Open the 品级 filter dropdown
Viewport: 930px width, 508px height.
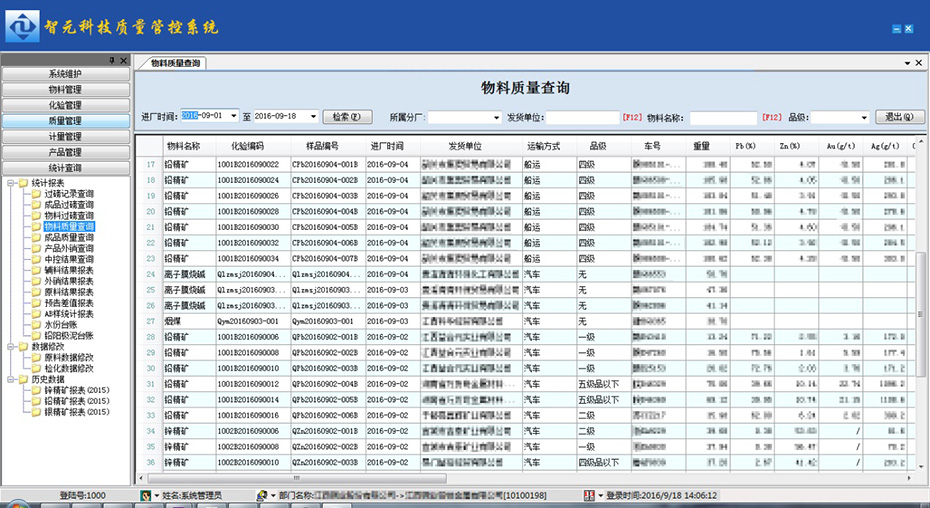(x=863, y=118)
